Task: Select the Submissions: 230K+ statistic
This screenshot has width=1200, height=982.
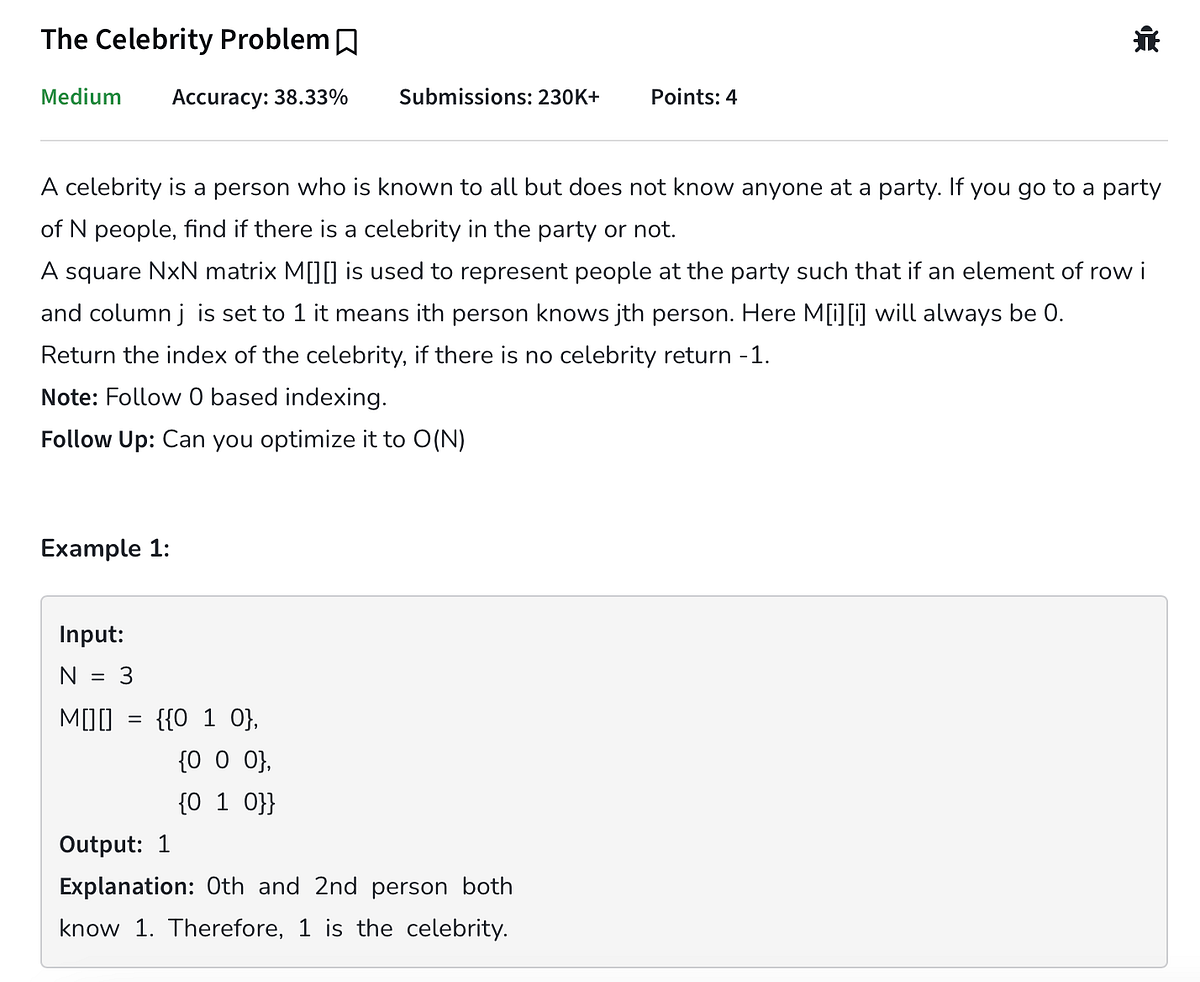Action: 498,97
